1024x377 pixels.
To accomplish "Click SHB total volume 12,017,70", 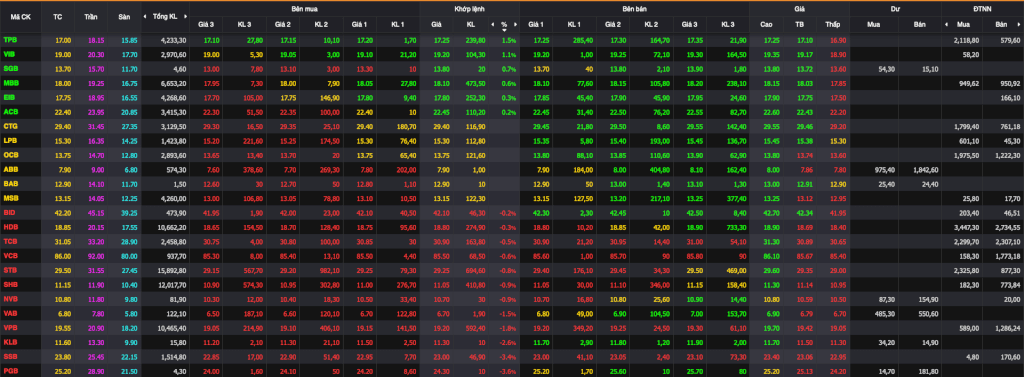I will [x=172, y=284].
